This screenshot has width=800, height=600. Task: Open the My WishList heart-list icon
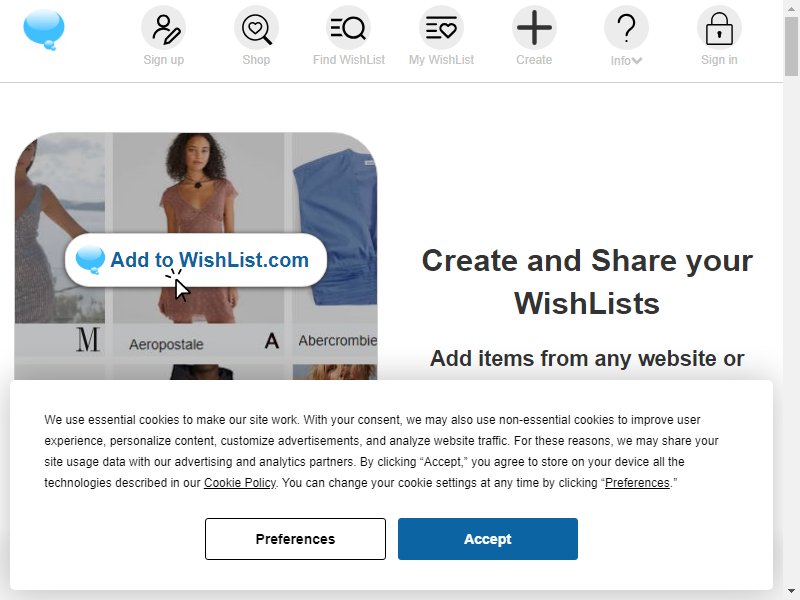441,28
